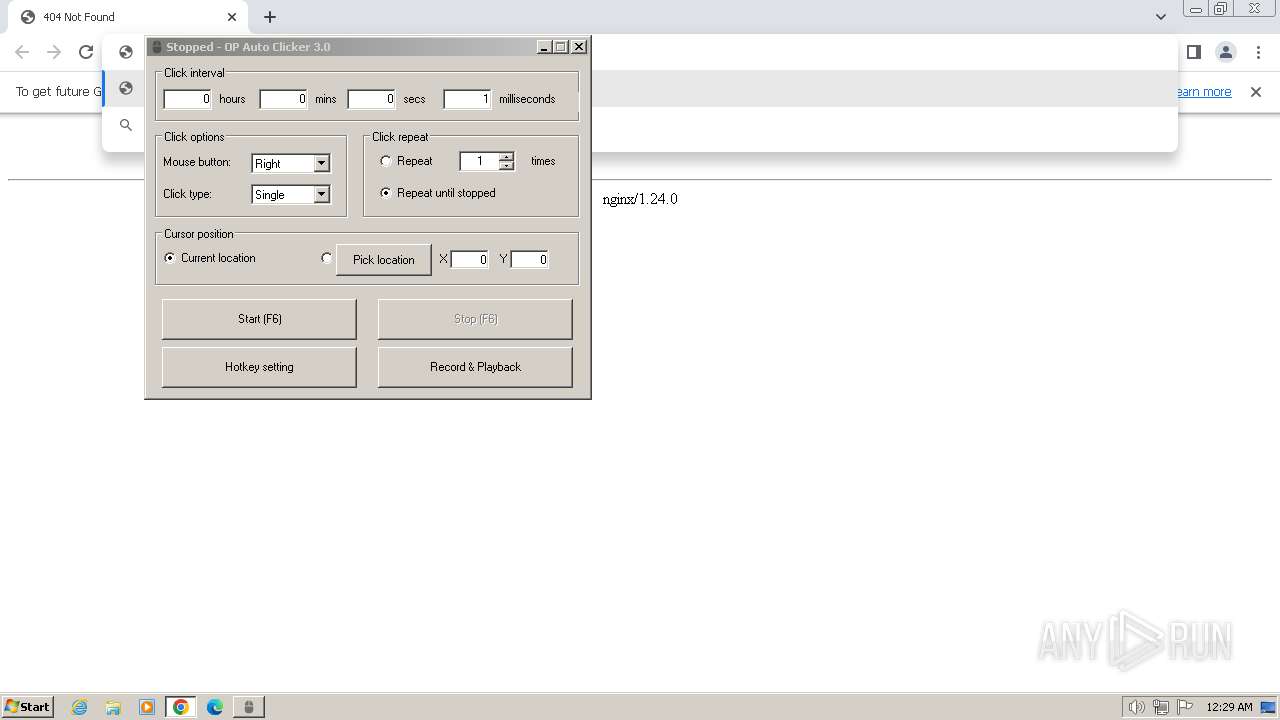Click the Learn more link

[x=1204, y=92]
